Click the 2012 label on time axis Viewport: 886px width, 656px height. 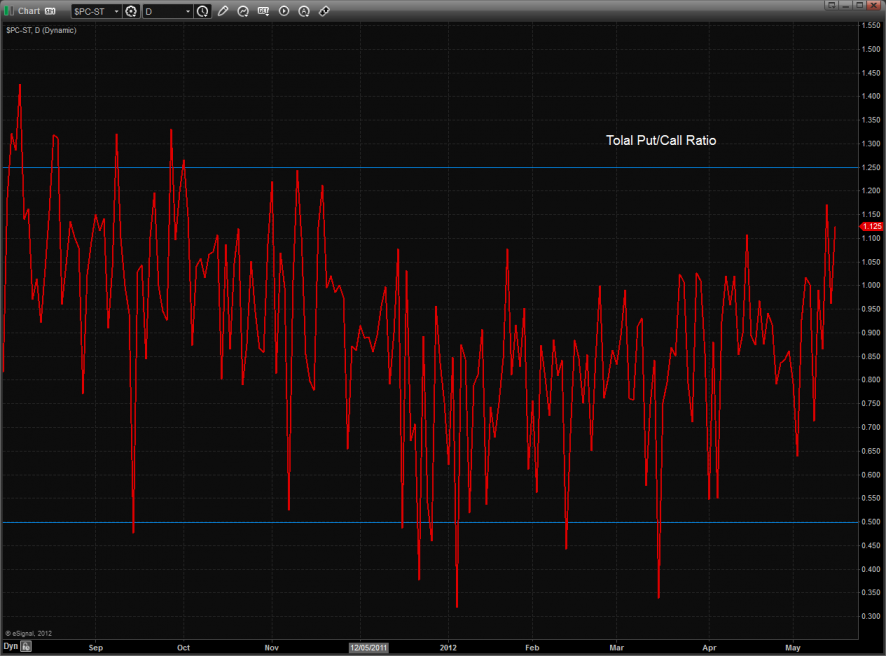tap(448, 648)
